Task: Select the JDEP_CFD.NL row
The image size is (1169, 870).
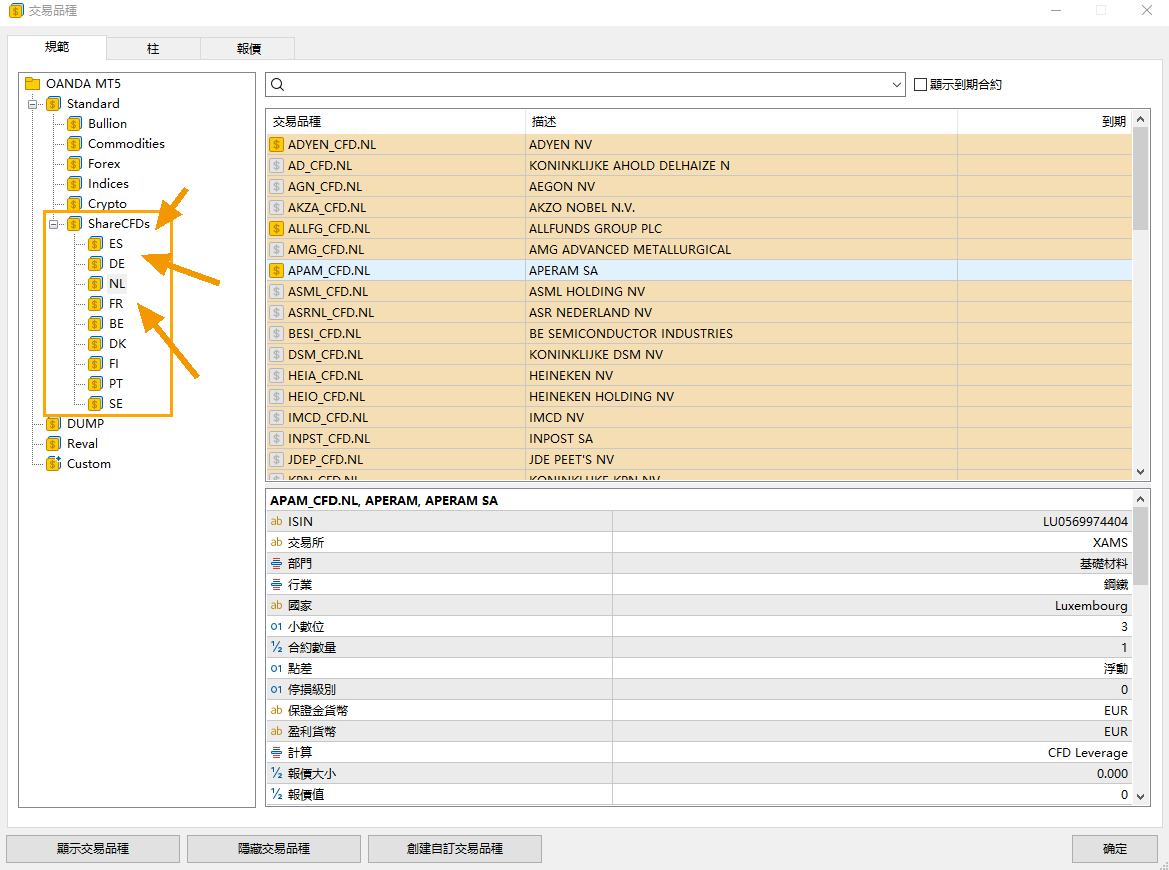Action: tap(699, 460)
